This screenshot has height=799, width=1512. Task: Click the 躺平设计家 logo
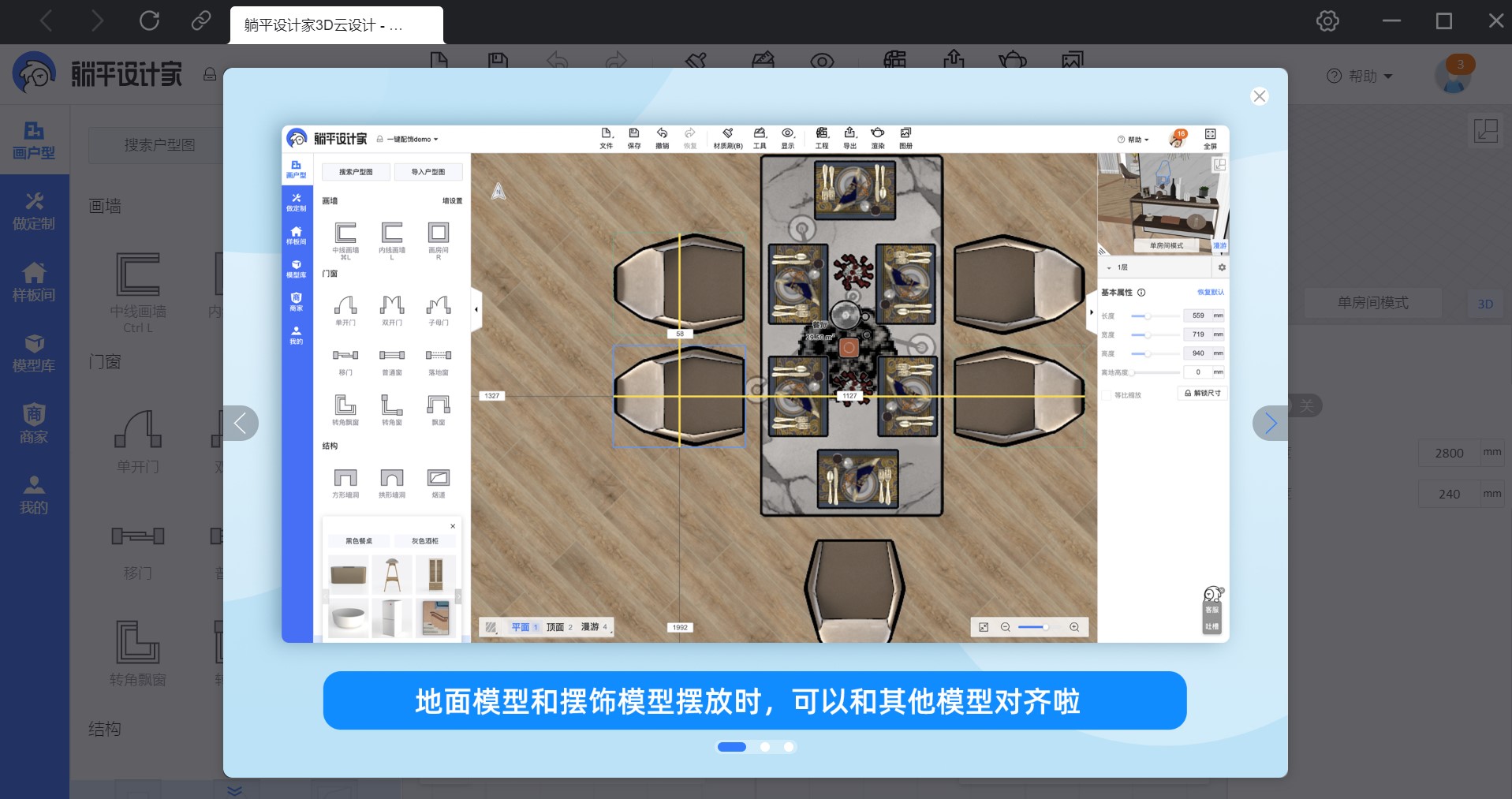98,74
